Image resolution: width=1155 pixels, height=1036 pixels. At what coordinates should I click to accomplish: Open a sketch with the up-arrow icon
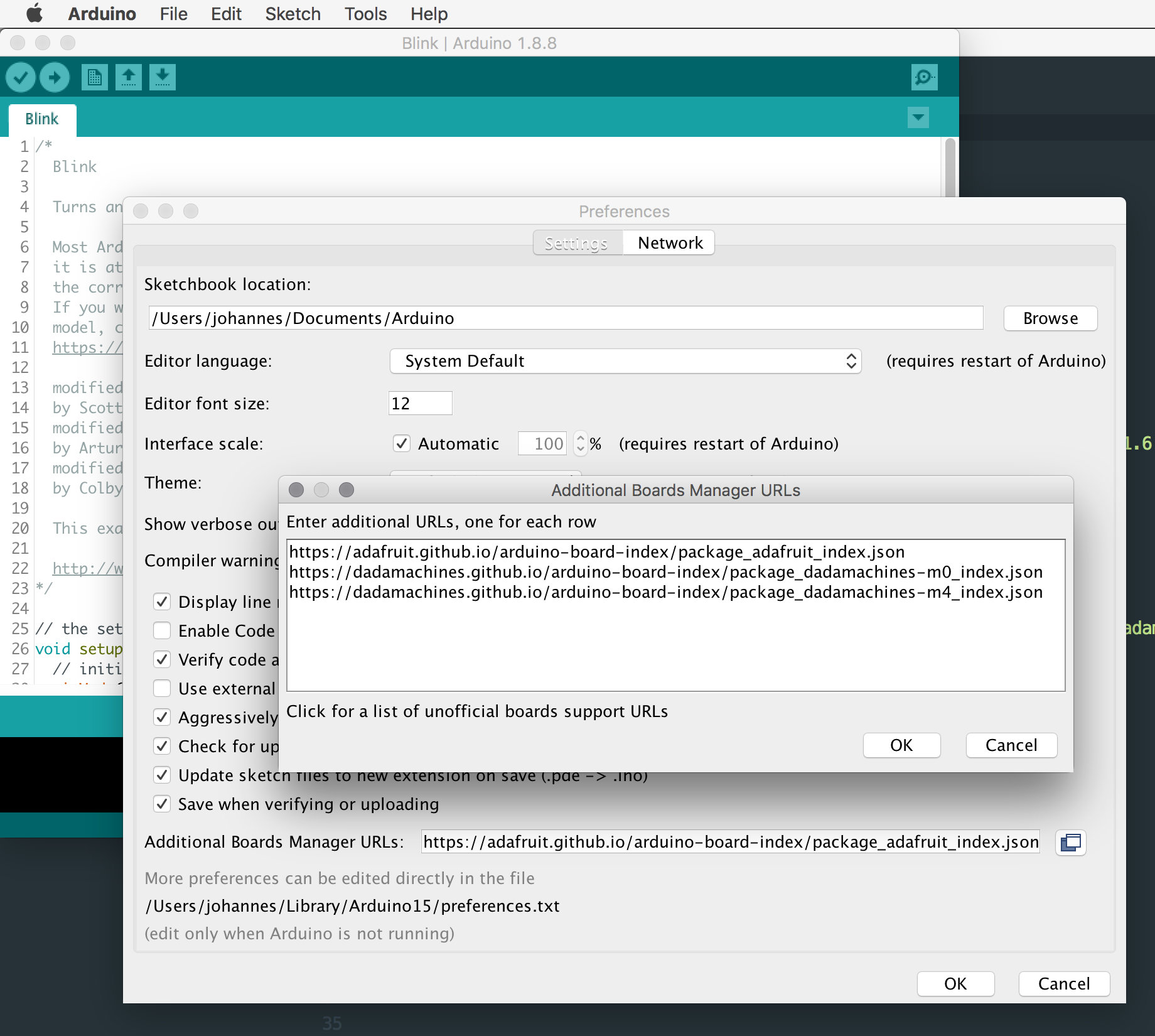129,77
